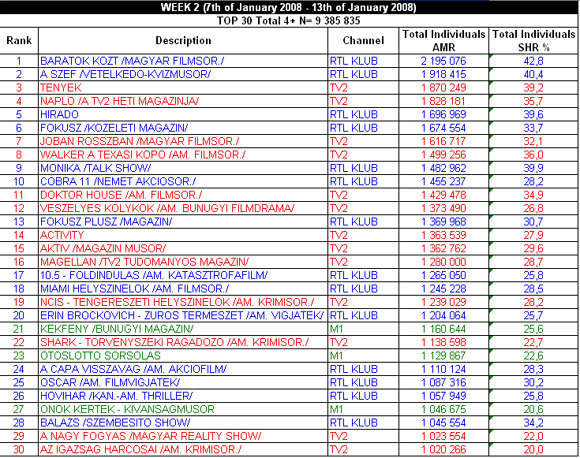Select the AMR value 1 918 415
Image resolution: width=580 pixels, height=458 pixels.
pyautogui.click(x=444, y=74)
